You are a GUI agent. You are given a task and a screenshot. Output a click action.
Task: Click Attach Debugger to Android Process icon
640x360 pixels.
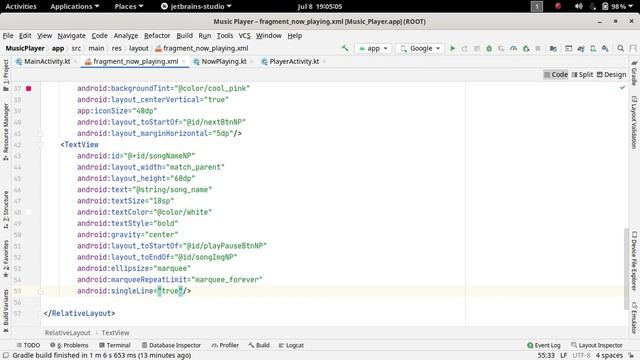(x=526, y=48)
